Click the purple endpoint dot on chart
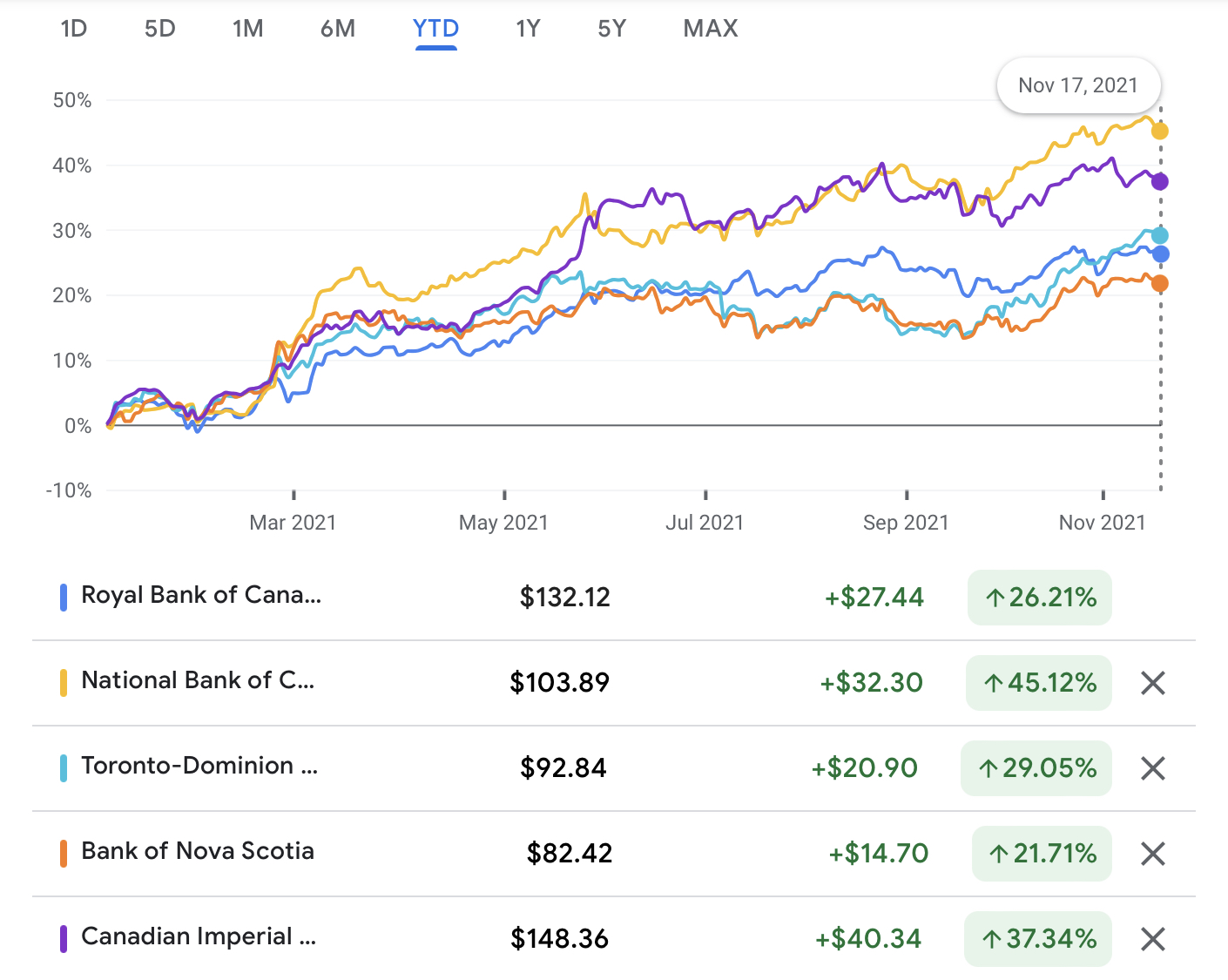This screenshot has height=980, width=1228. click(x=1160, y=182)
